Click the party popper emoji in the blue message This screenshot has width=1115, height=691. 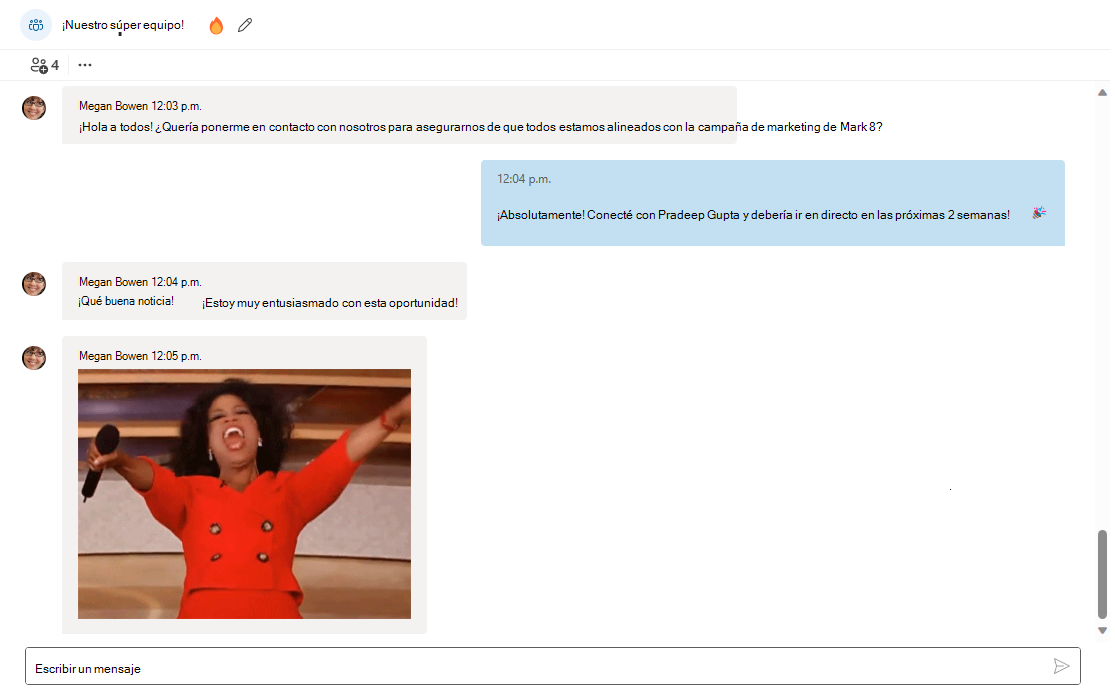click(x=1038, y=211)
